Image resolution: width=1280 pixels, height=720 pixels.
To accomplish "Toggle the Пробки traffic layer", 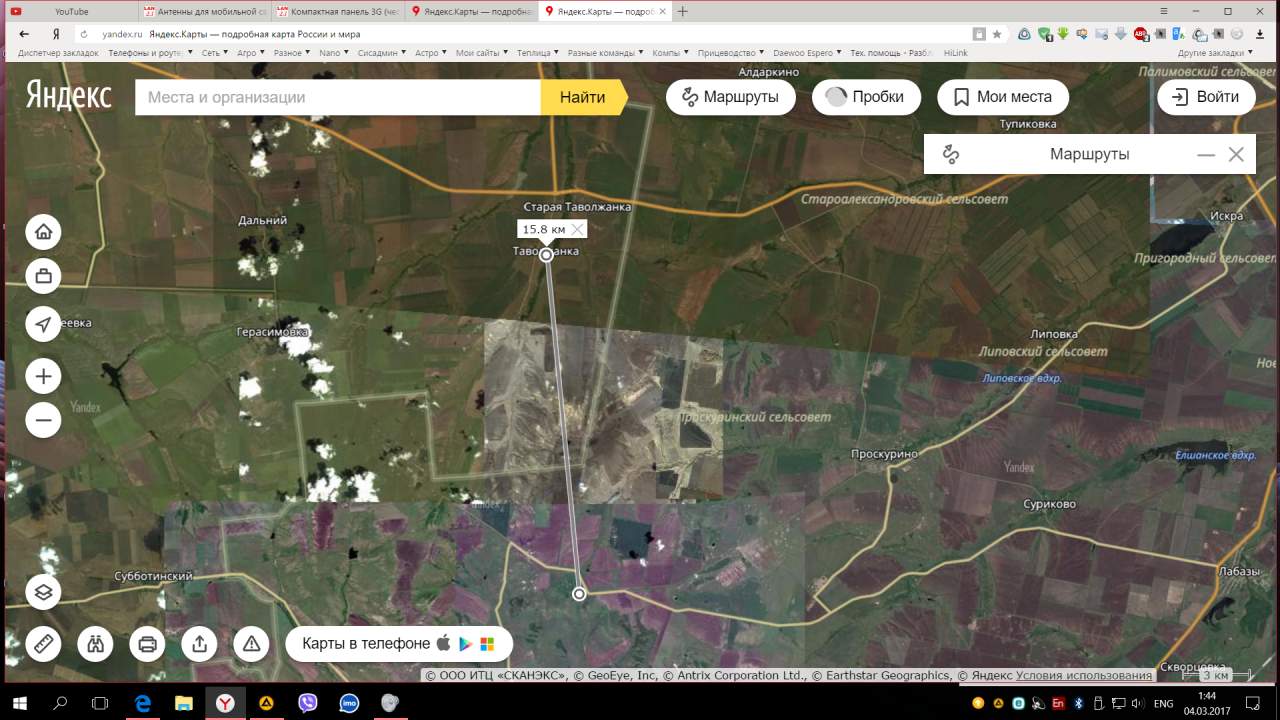I will (865, 97).
